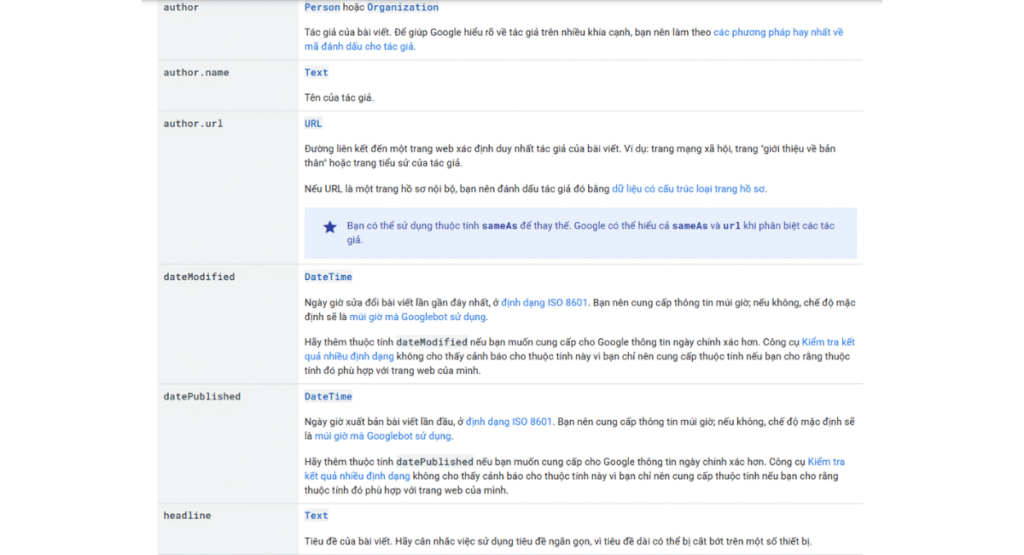The height and width of the screenshot is (555, 1024).
Task: Click the Text type link in the headline row
Action: [316, 516]
